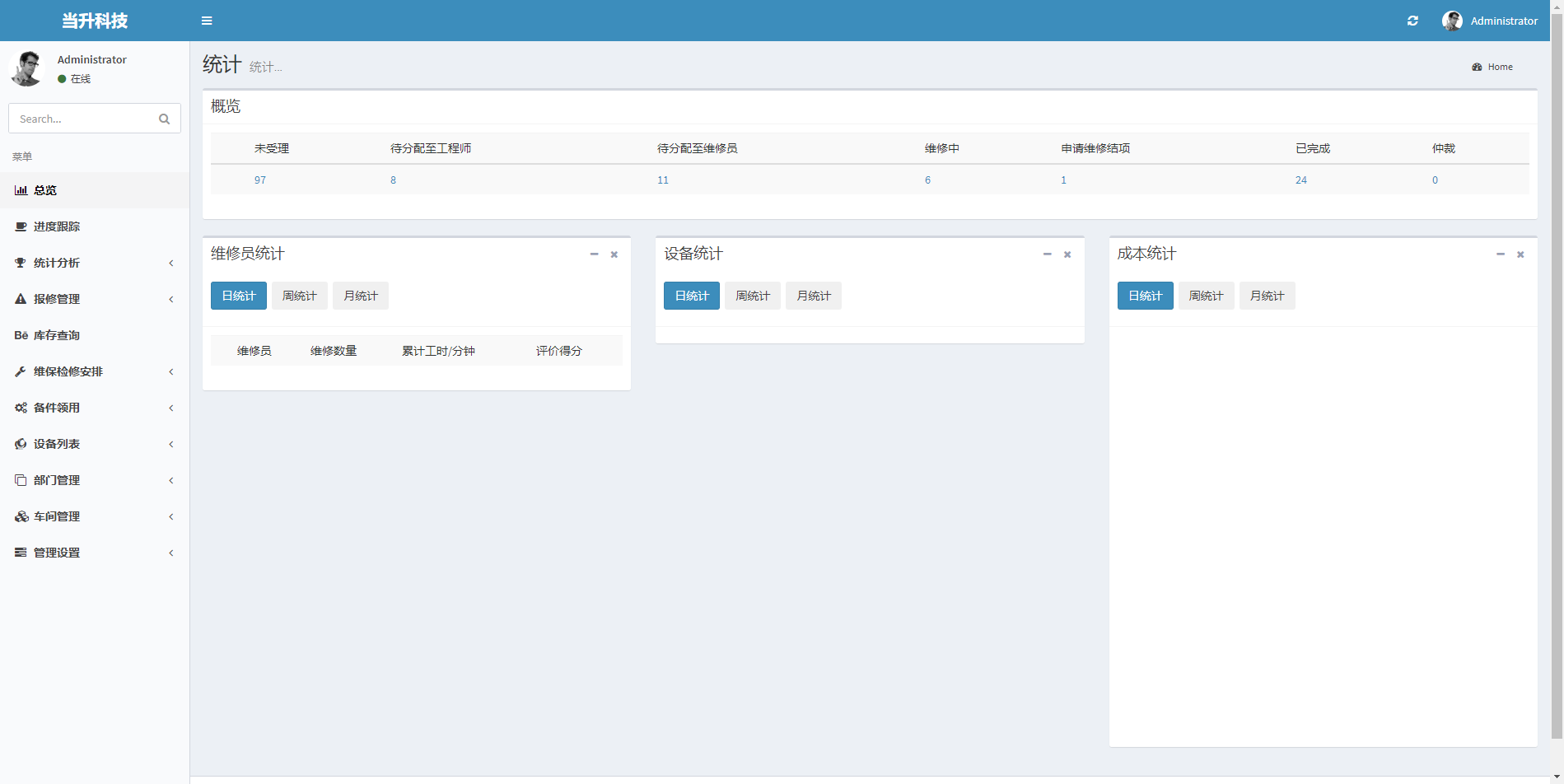Open the 进度跟踪 progress tracking item
Viewport: 1564px width, 784px height.
(x=56, y=226)
